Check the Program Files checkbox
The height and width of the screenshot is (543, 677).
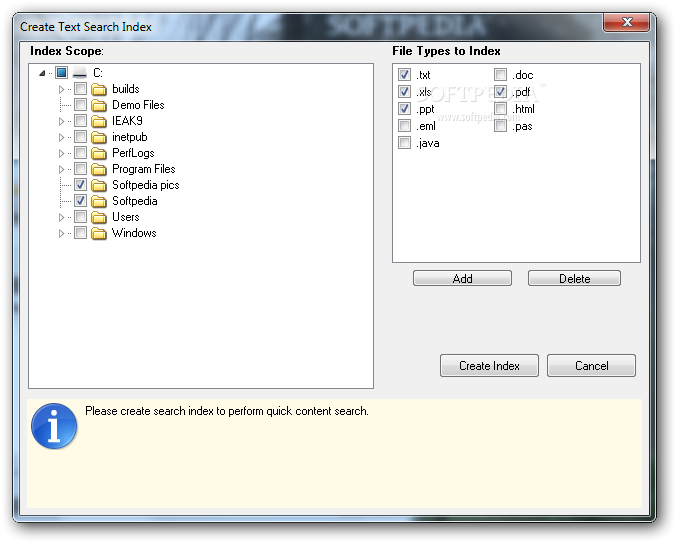(80, 168)
